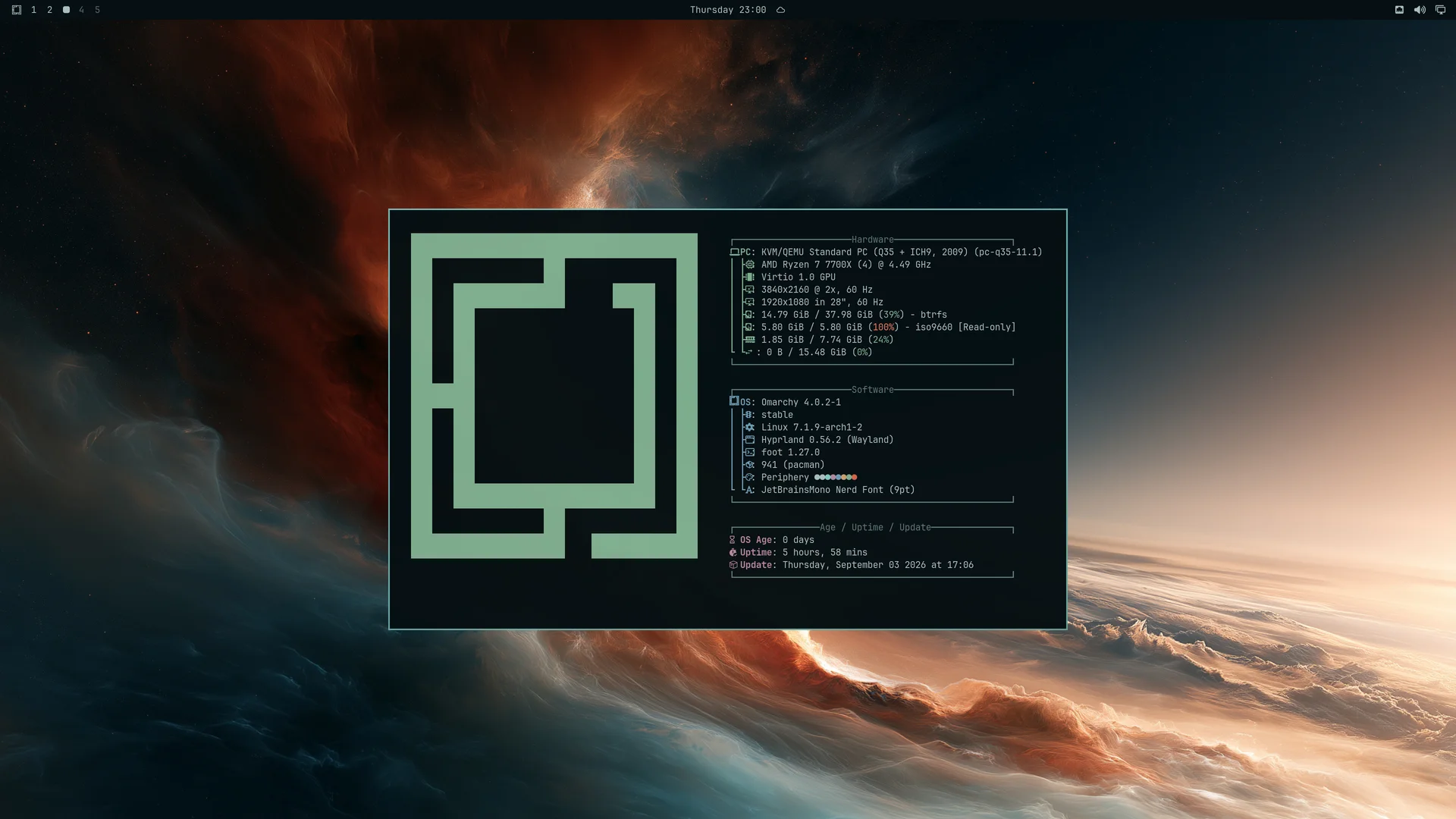
Task: Click the red color dot in palette
Action: (854, 477)
